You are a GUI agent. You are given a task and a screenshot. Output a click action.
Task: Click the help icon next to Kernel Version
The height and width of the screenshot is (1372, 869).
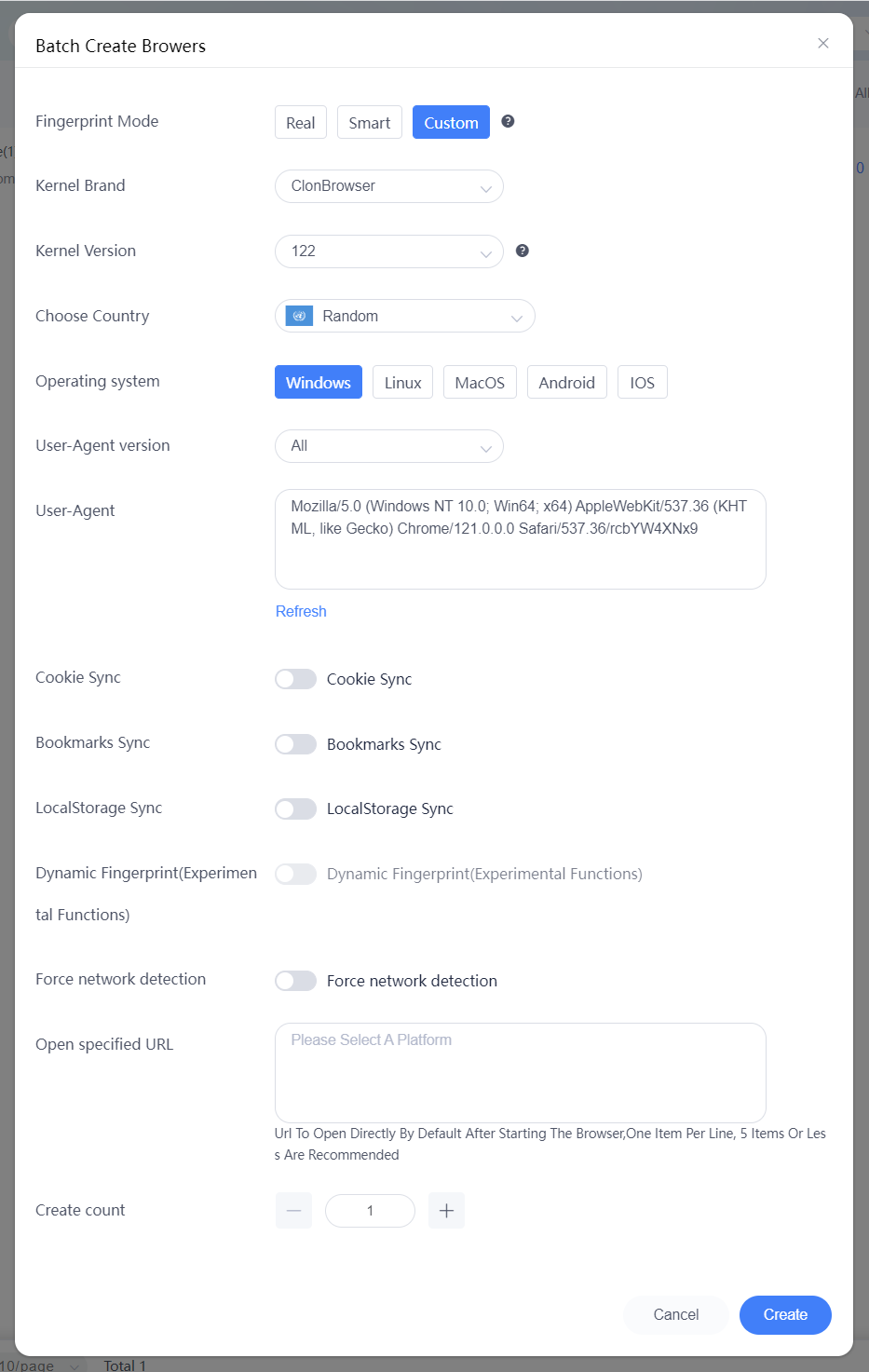point(523,251)
